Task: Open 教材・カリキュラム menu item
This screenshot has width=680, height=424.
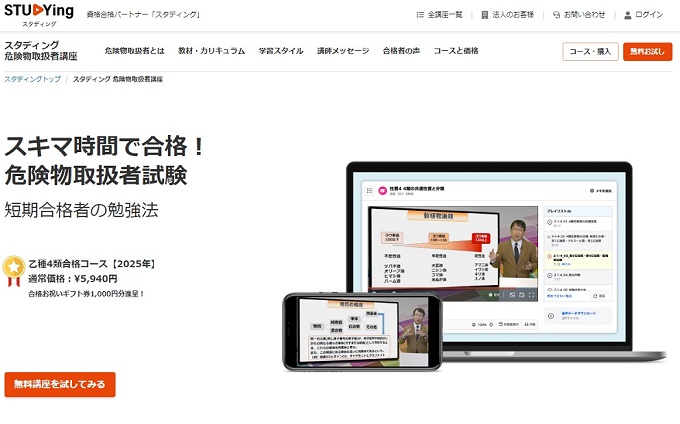Action: pos(212,51)
